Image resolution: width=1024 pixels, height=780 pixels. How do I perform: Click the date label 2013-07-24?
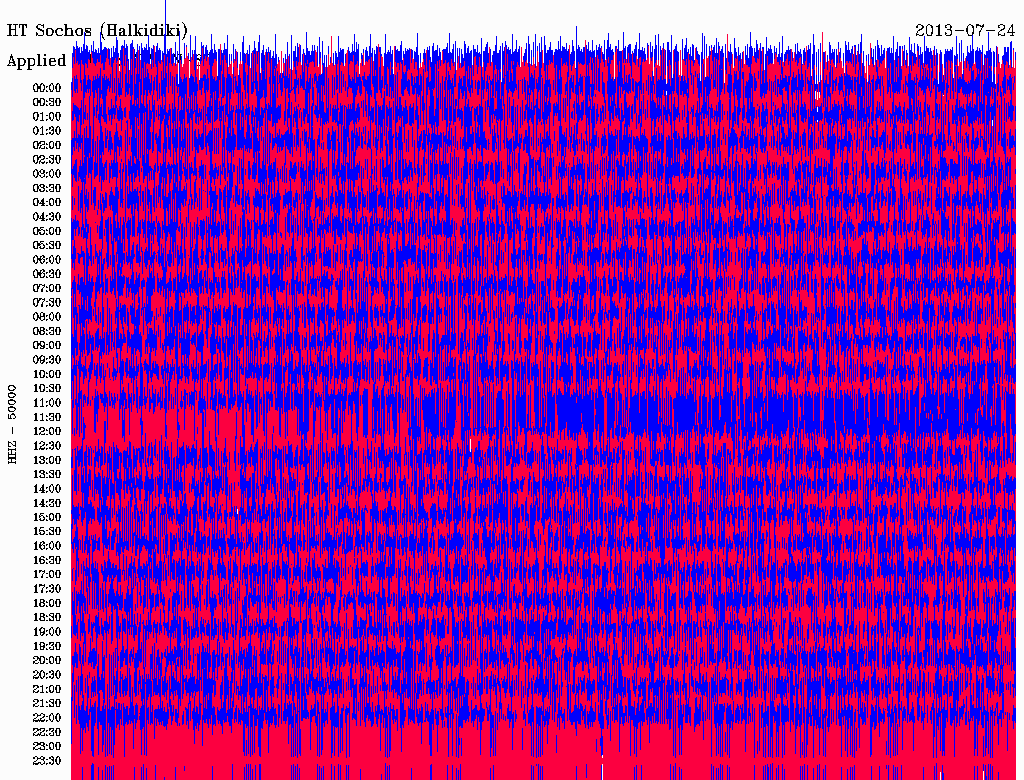tap(965, 31)
